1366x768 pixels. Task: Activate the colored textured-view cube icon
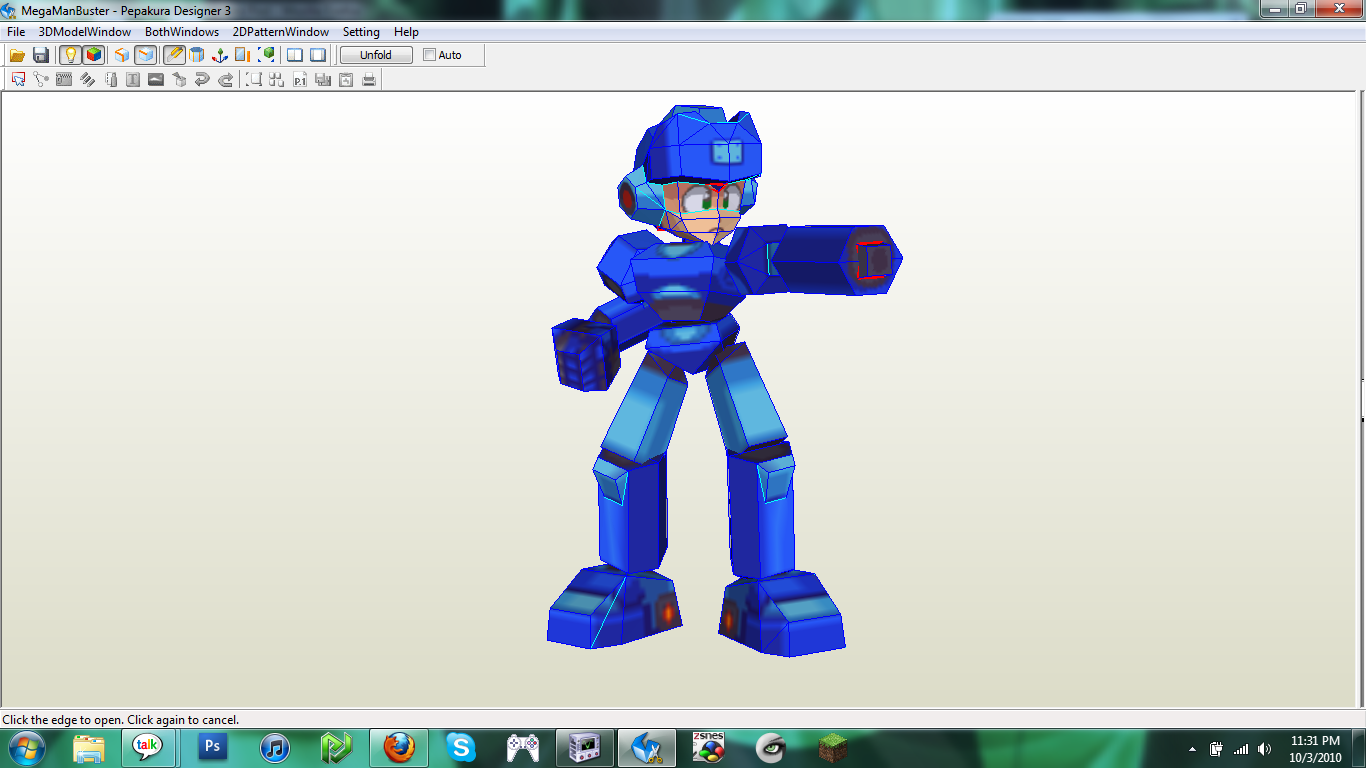(x=92, y=55)
